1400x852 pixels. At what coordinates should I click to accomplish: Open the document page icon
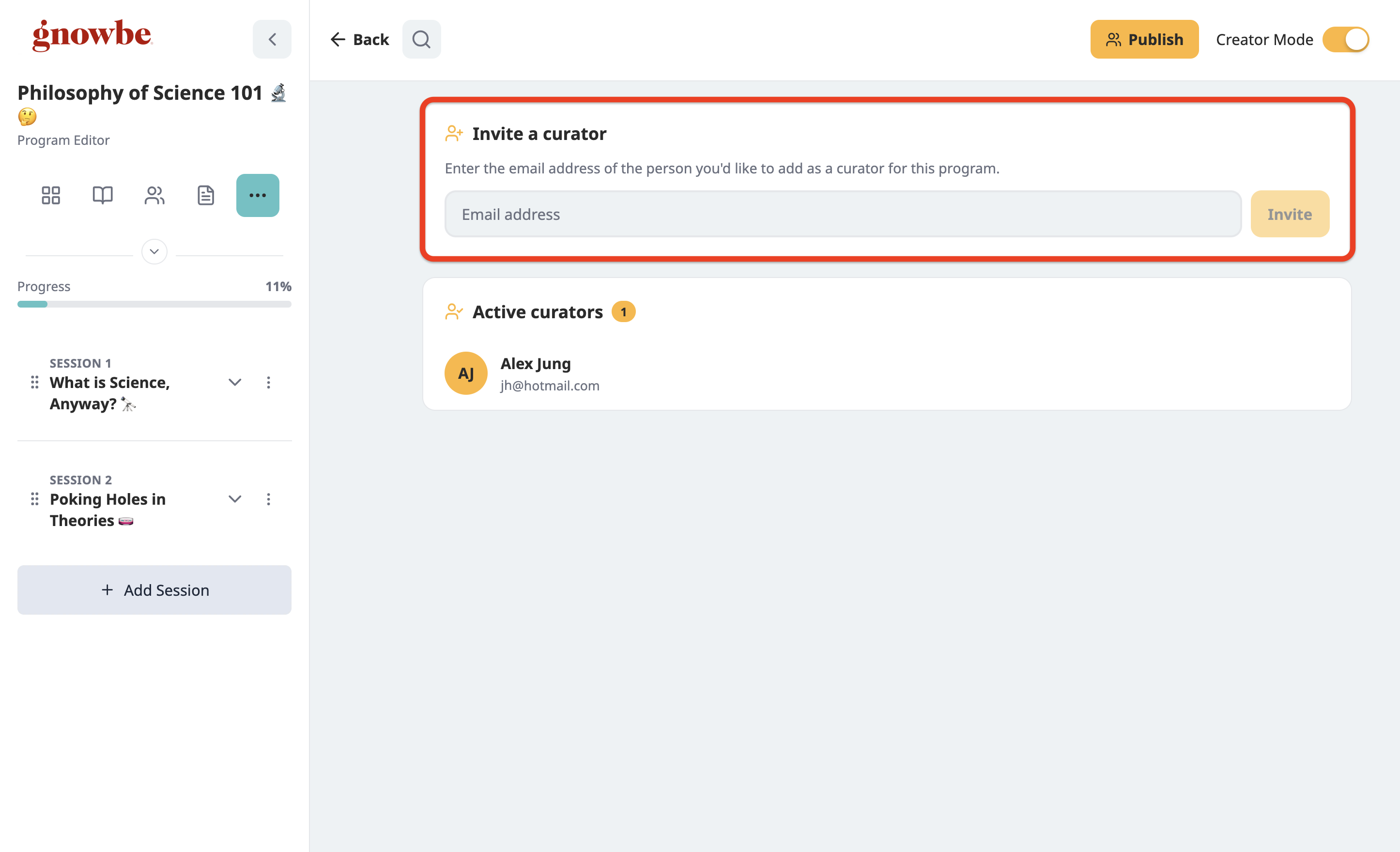tap(206, 196)
